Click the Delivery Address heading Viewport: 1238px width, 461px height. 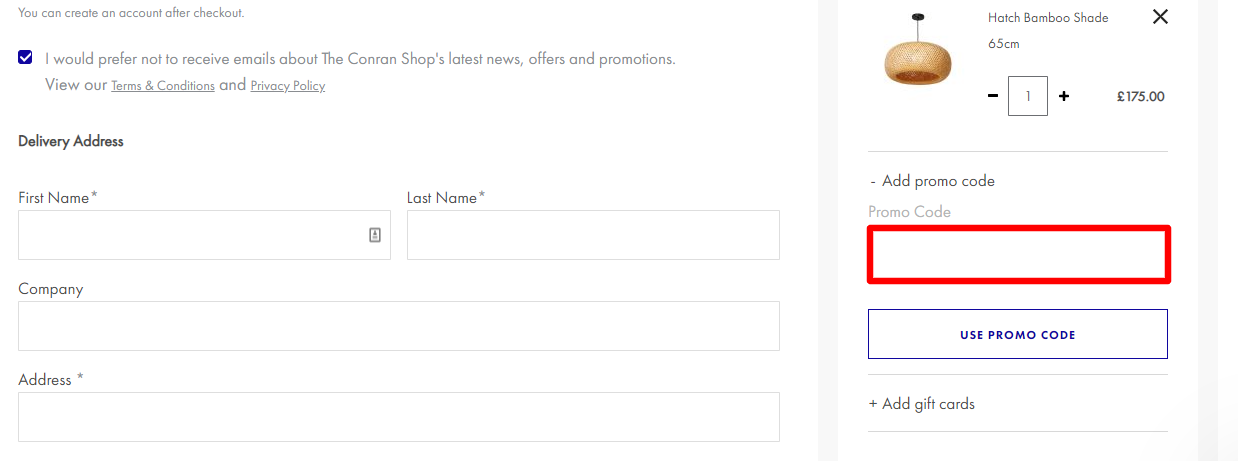(71, 141)
